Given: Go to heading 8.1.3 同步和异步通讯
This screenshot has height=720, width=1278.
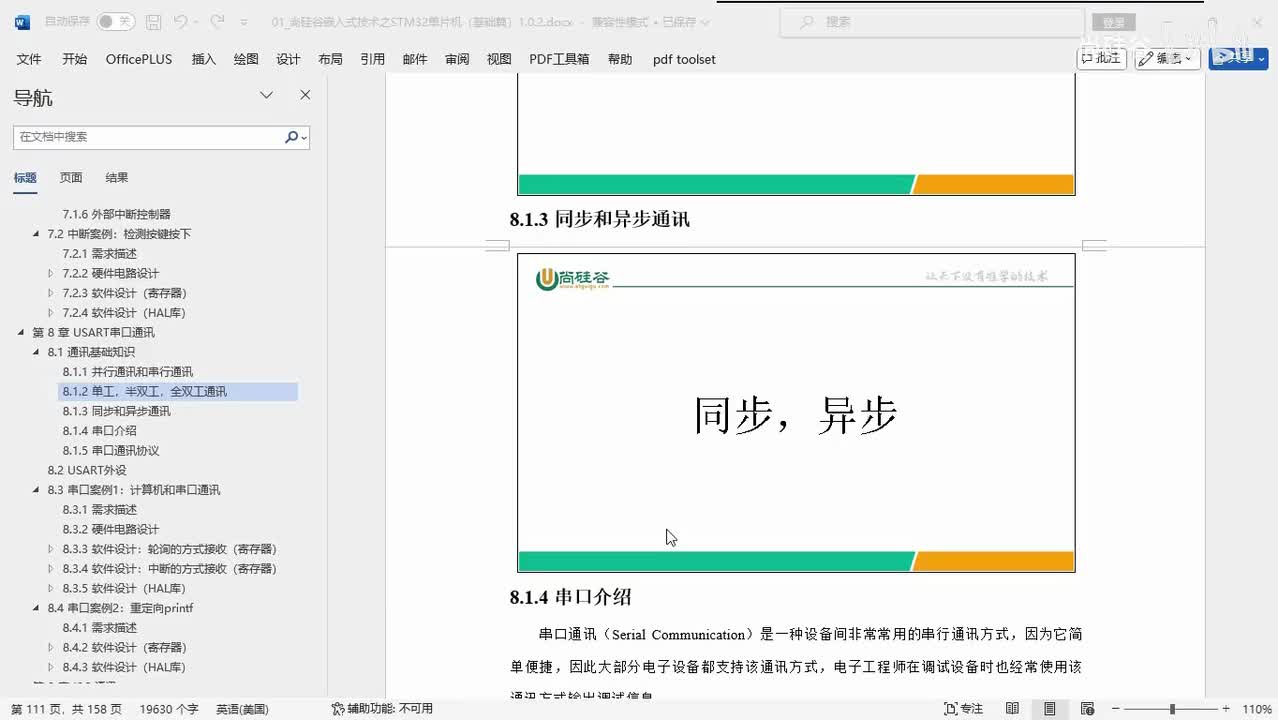Looking at the screenshot, I should [x=116, y=411].
